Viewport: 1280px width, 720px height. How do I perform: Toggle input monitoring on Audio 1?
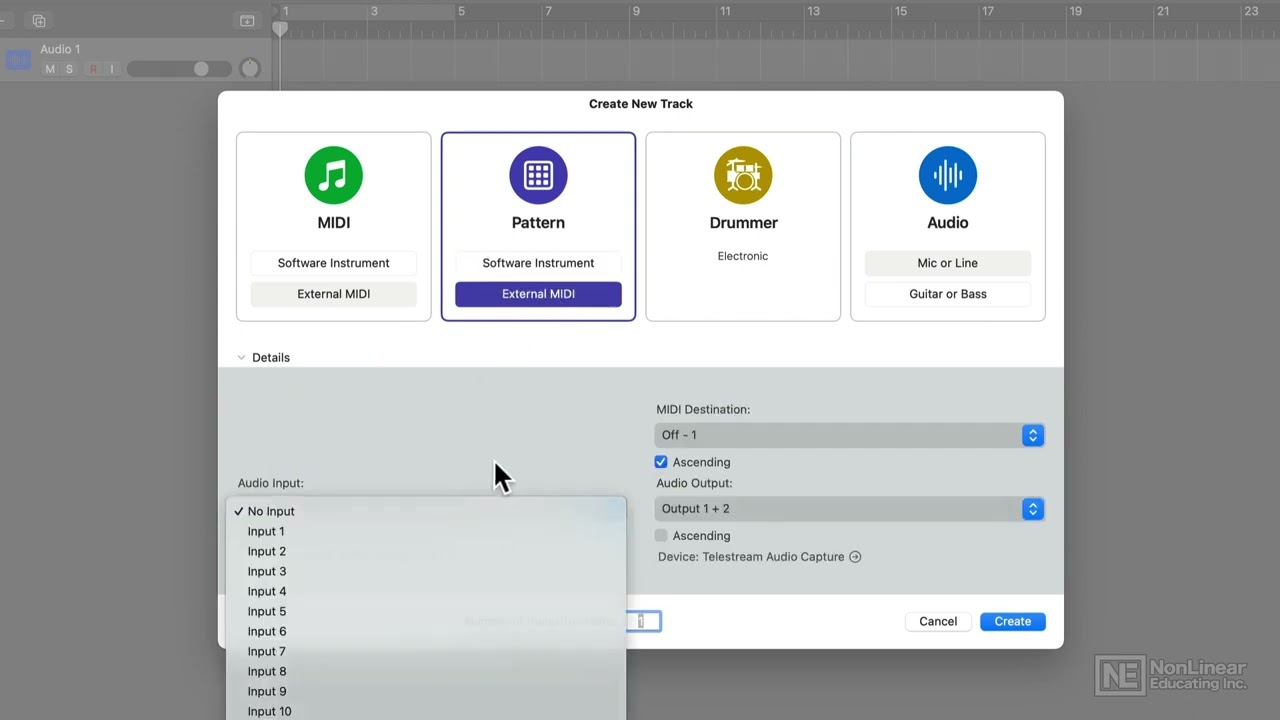coord(112,69)
